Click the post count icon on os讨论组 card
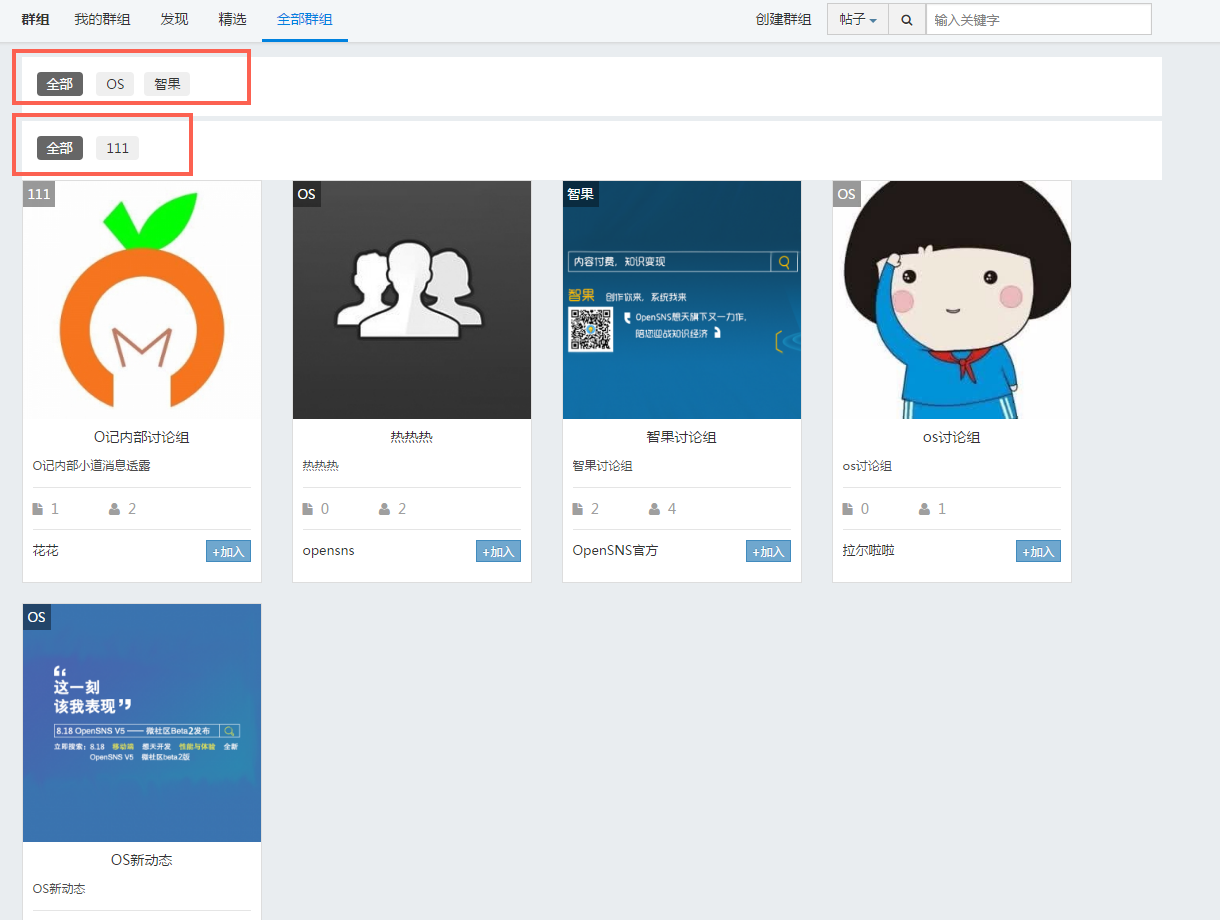The width and height of the screenshot is (1220, 920). pos(848,509)
